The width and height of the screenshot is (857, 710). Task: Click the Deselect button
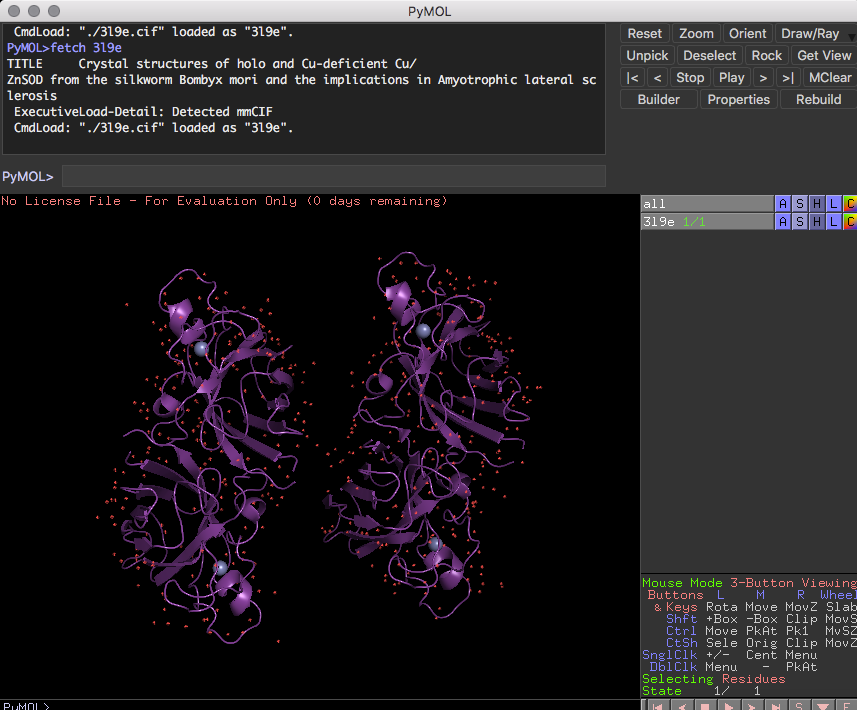pyautogui.click(x=709, y=55)
